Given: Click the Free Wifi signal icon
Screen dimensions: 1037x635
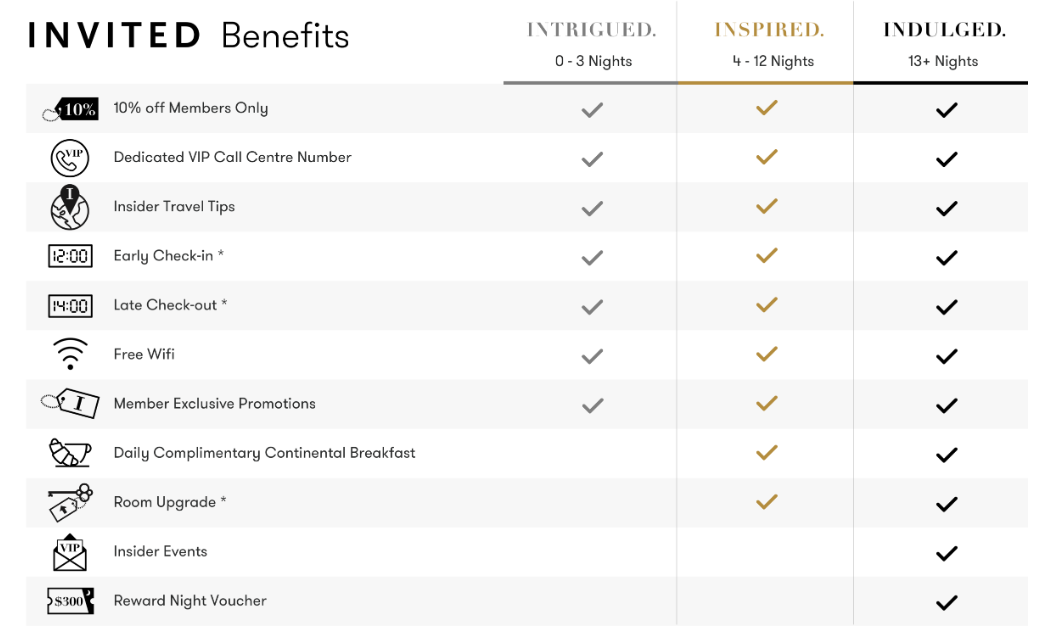Looking at the screenshot, I should pyautogui.click(x=70, y=354).
